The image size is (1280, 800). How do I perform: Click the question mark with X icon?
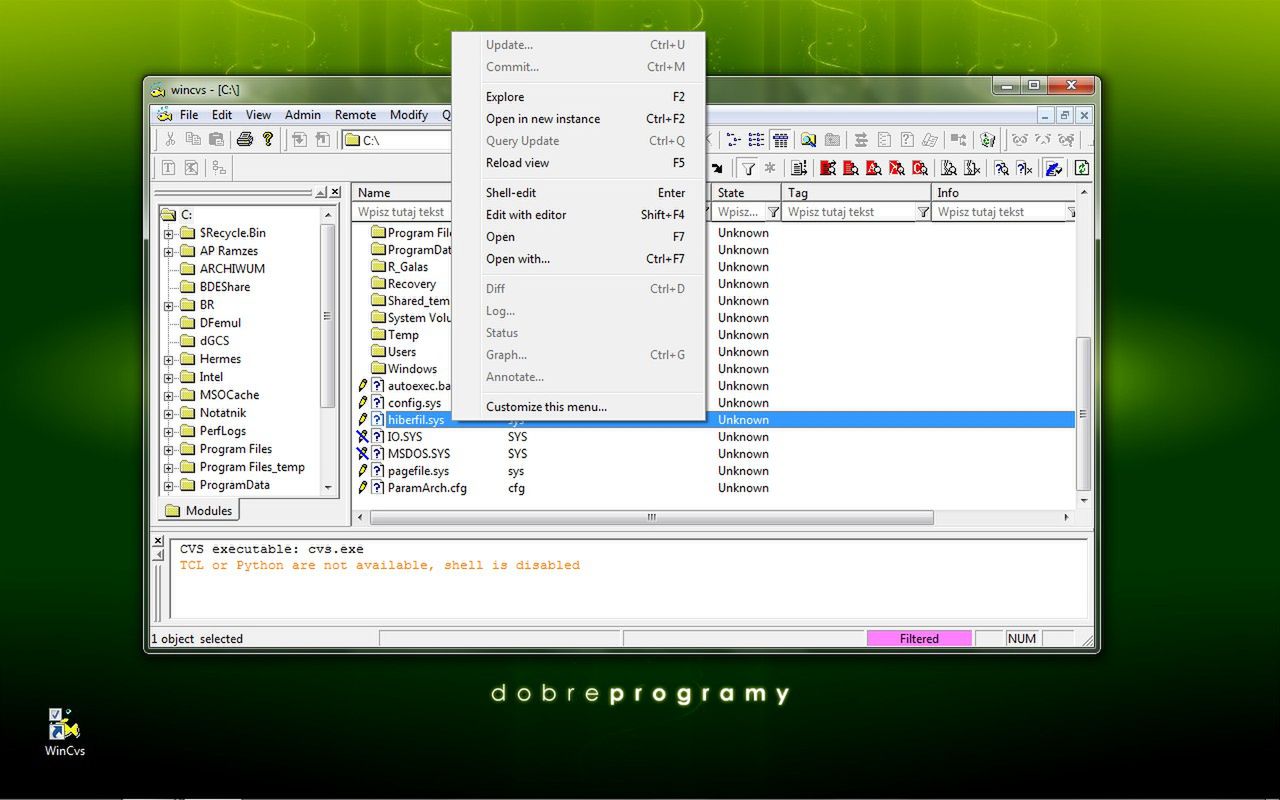(1024, 168)
